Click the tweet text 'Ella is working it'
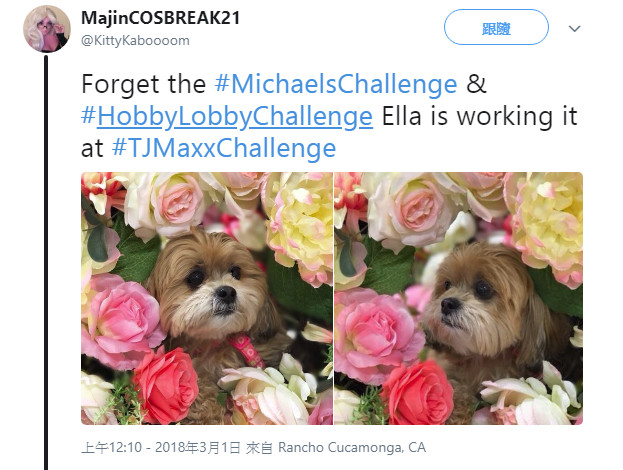This screenshot has height=470, width=623. click(479, 116)
